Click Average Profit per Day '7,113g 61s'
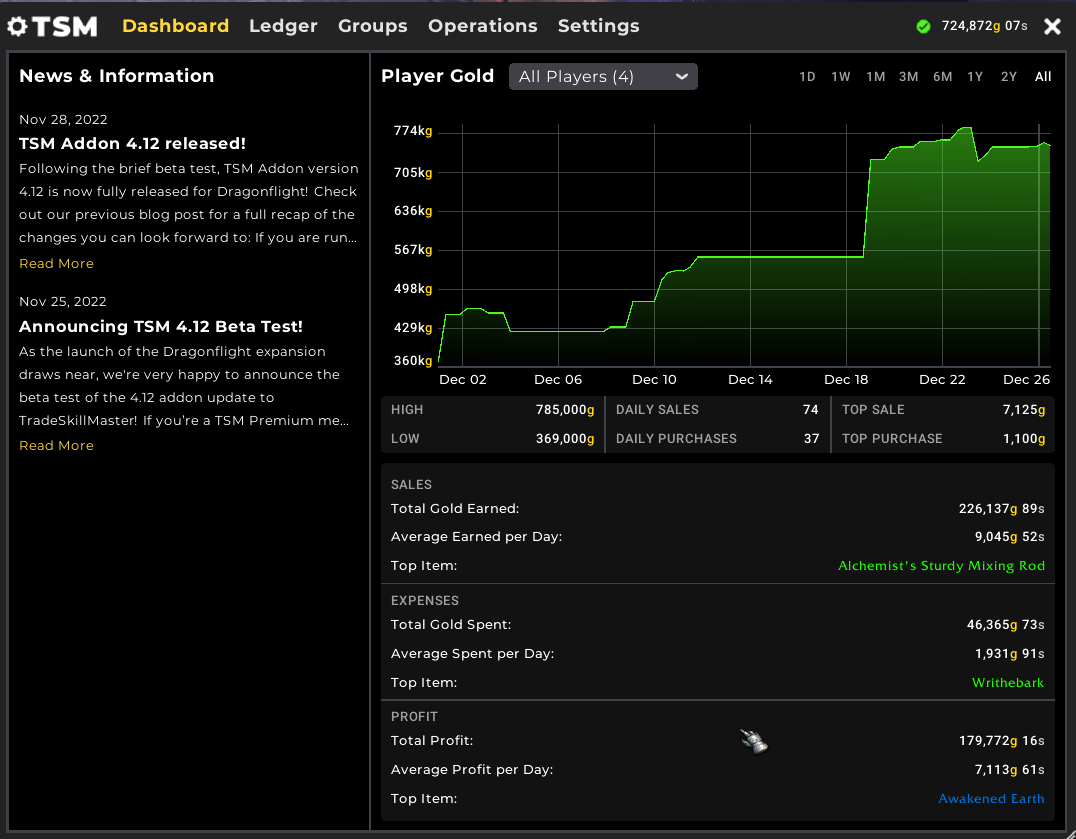1076x839 pixels. click(1009, 770)
